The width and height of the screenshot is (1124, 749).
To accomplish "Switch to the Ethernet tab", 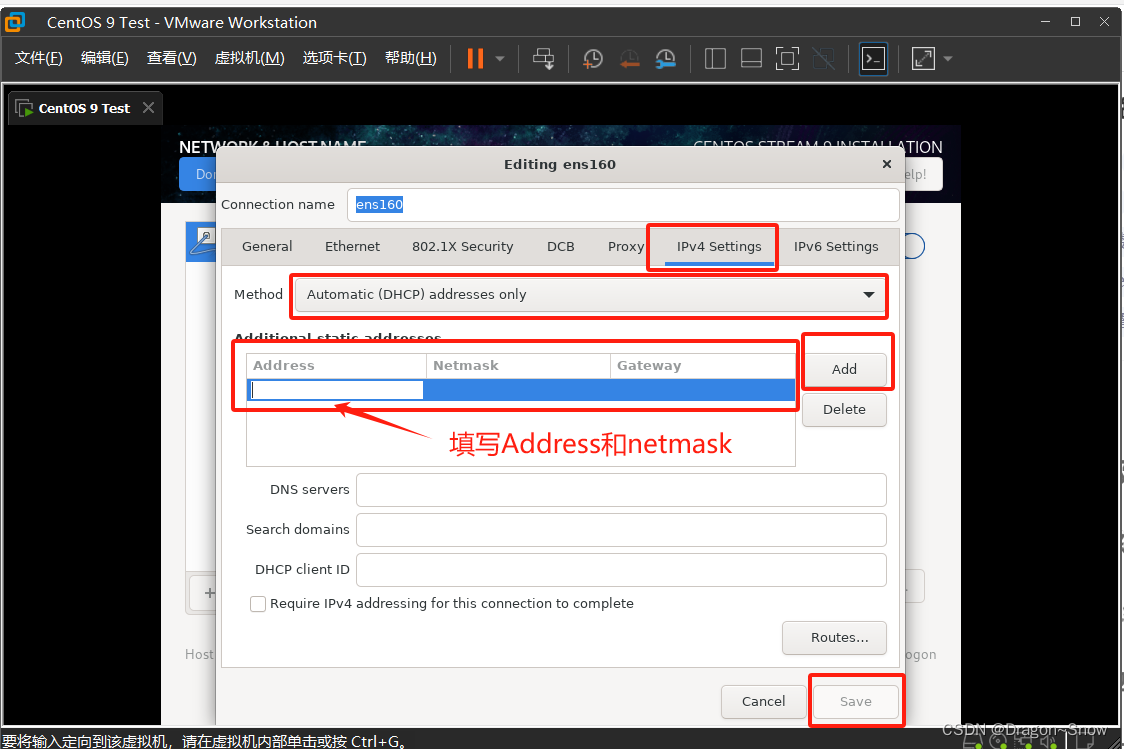I will 352,247.
